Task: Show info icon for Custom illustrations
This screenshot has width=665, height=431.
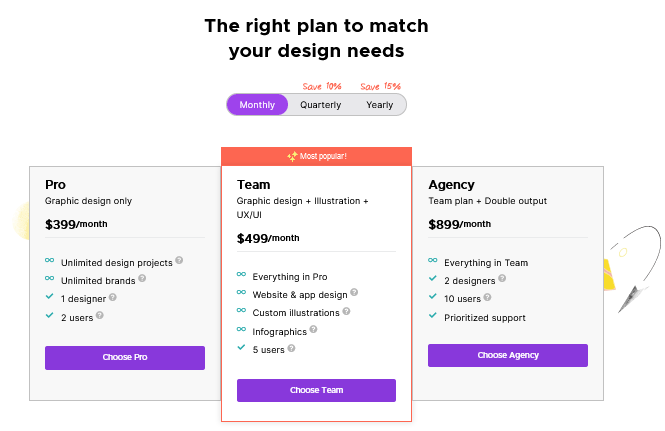Action: (x=346, y=311)
